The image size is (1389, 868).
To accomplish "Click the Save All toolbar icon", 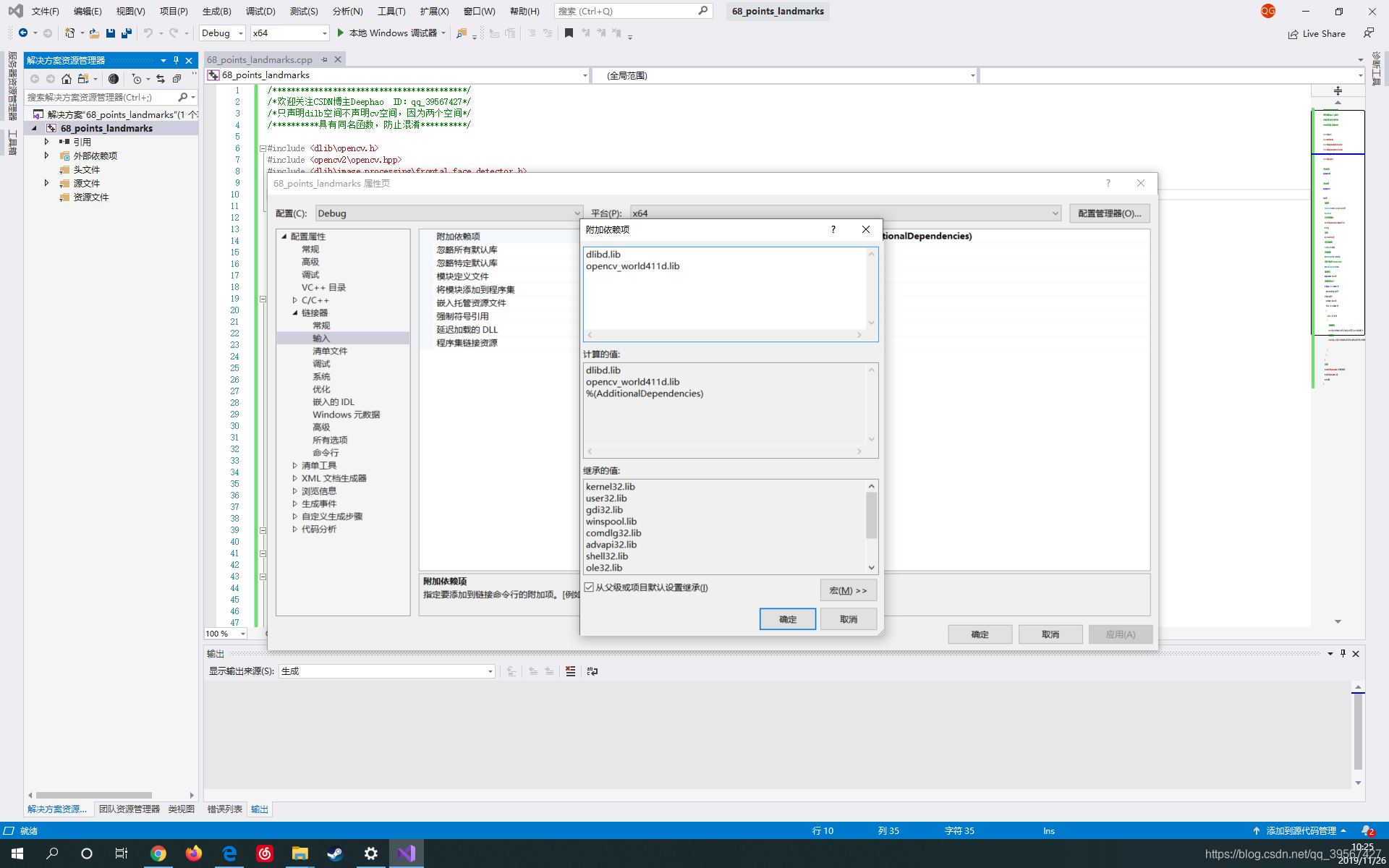I will tap(127, 33).
